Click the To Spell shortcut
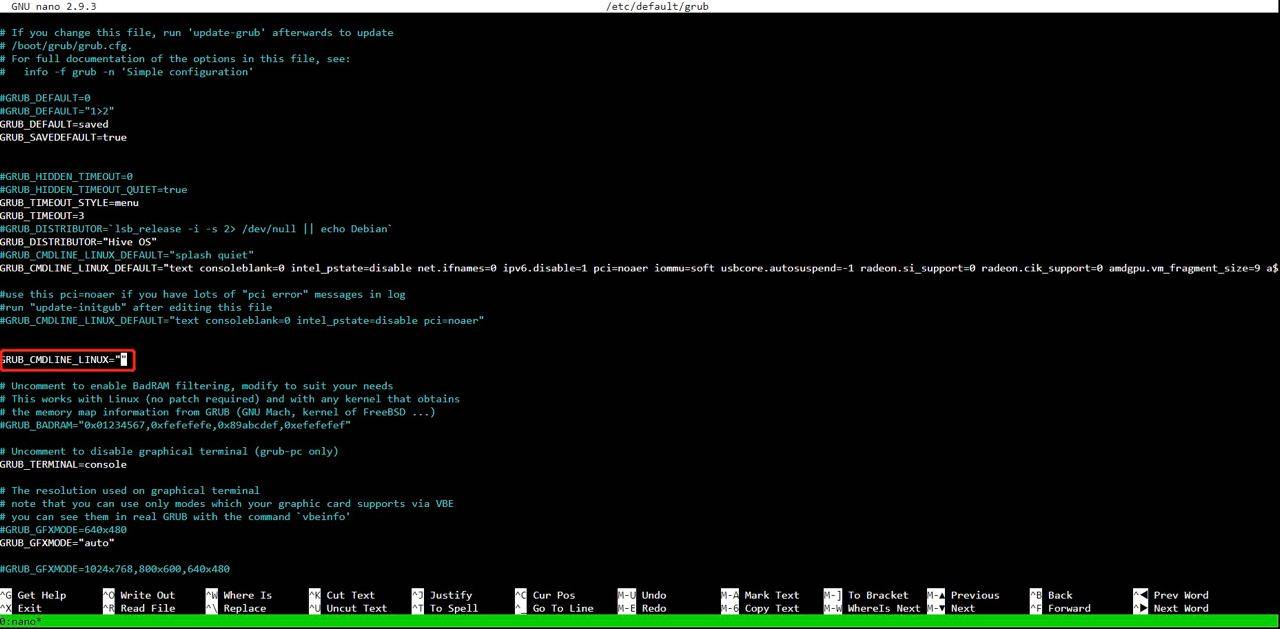 point(453,608)
